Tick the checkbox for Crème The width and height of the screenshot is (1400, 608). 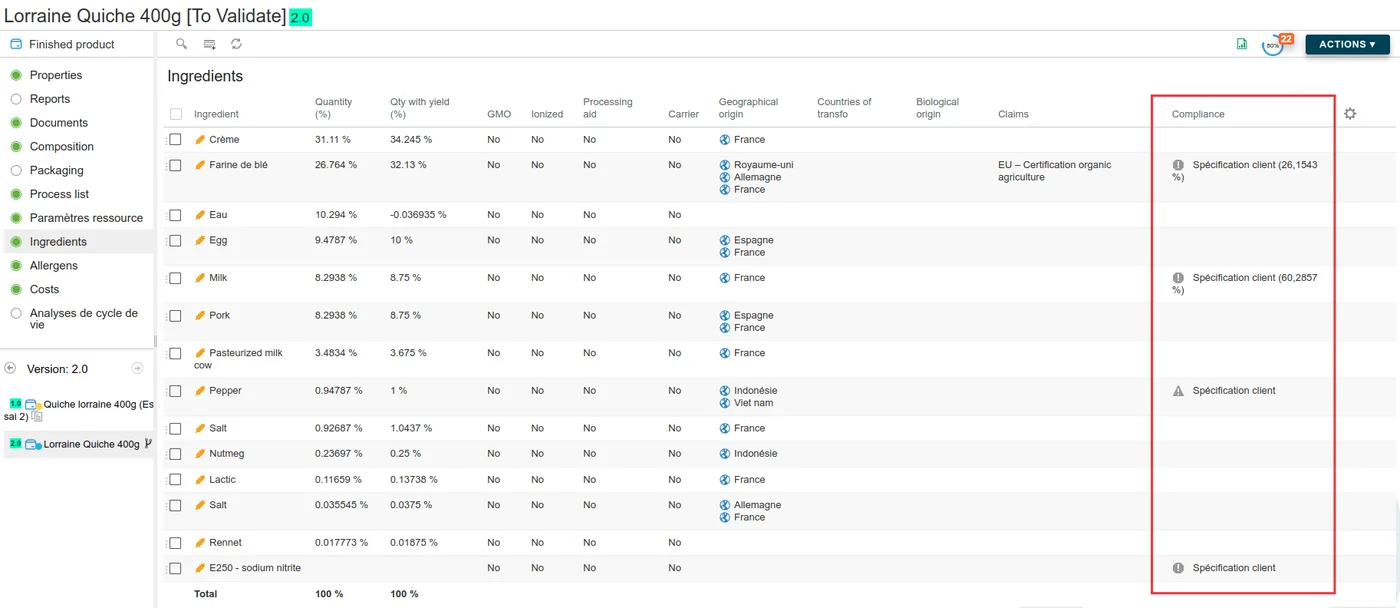175,140
